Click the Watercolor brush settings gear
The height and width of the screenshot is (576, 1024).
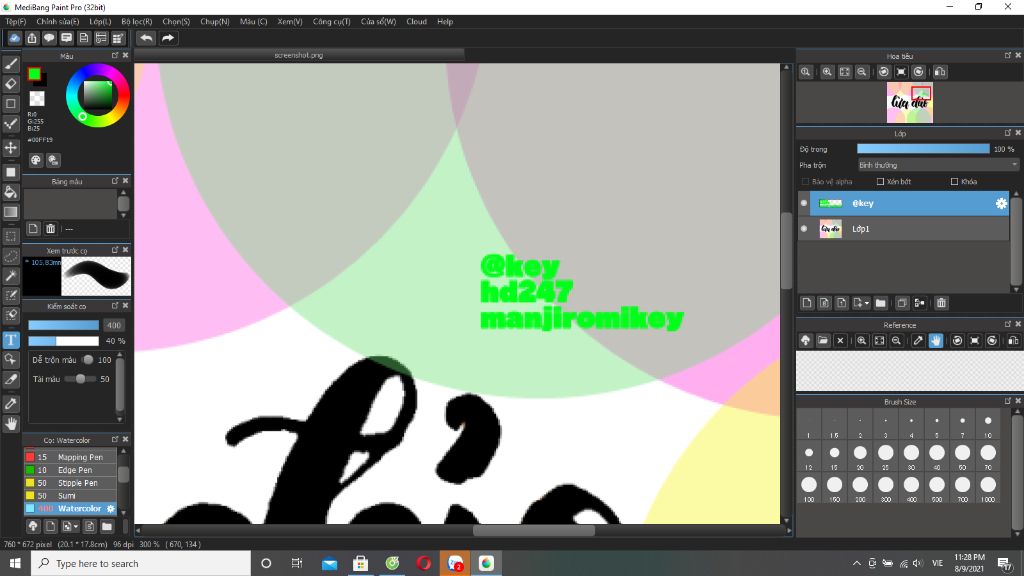(x=110, y=508)
